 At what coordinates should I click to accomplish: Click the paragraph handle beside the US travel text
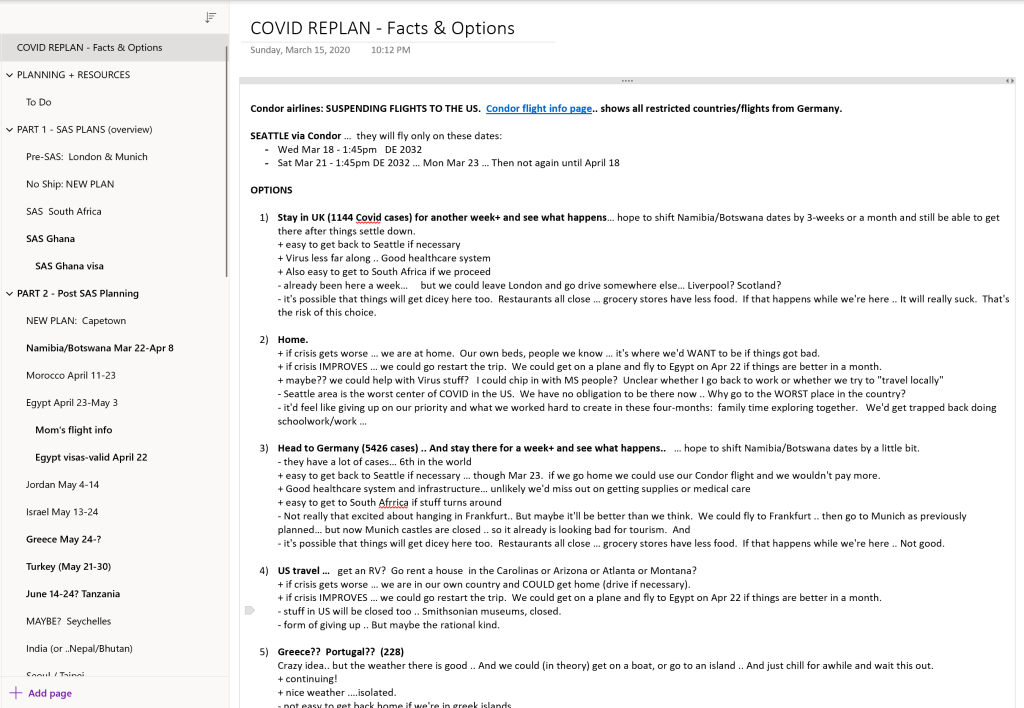249,609
